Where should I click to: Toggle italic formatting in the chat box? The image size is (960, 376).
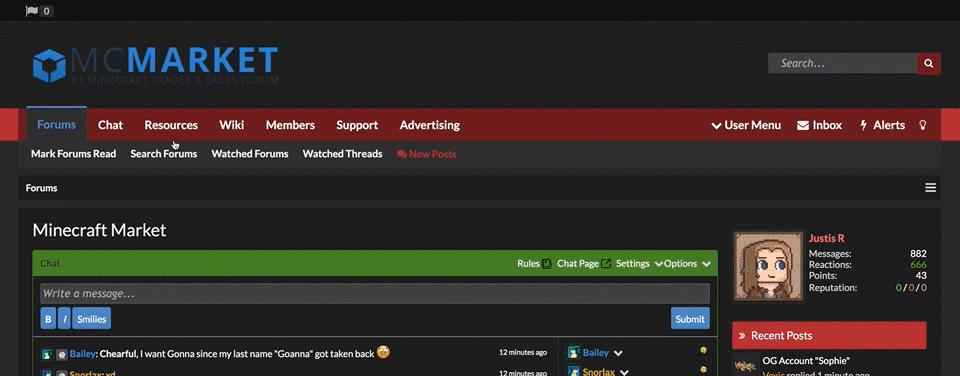64,319
